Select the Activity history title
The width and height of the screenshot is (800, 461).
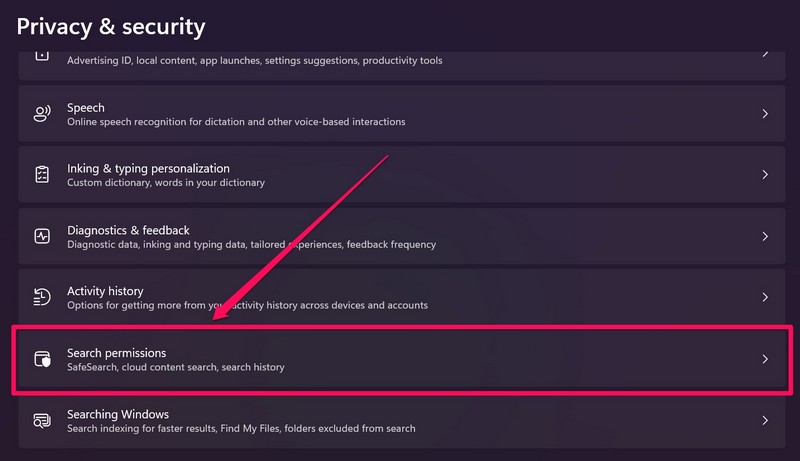pos(105,291)
